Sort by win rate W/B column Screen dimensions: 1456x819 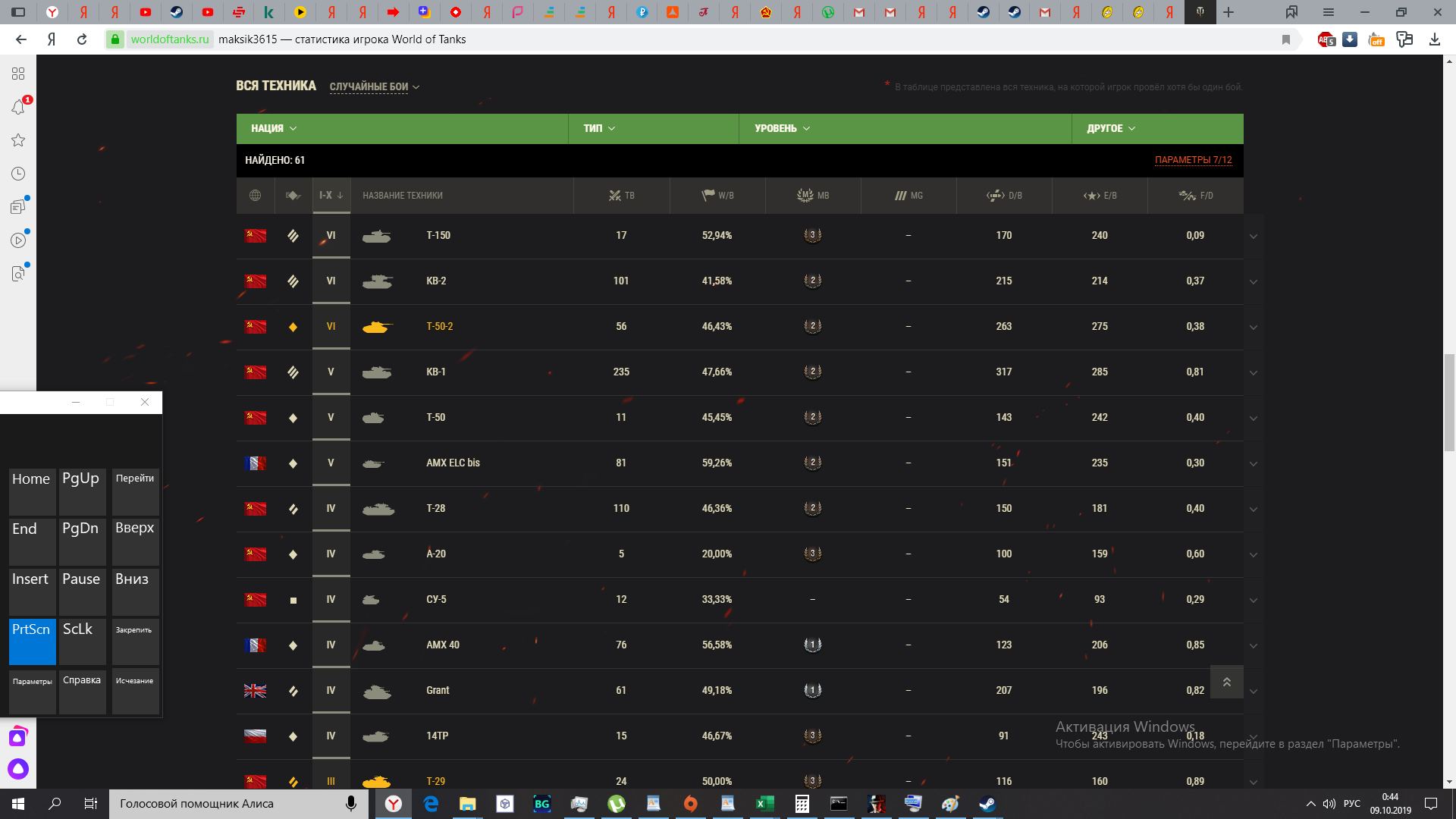pyautogui.click(x=717, y=196)
